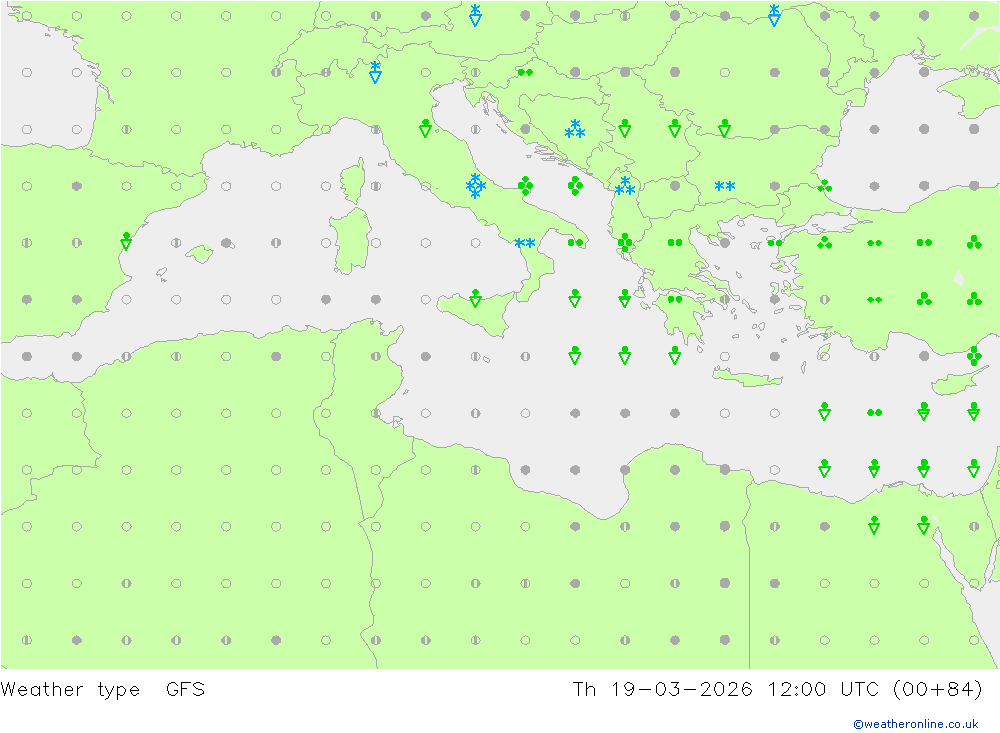Viewport: 1000px width, 733px height.
Task: Open the ©weatheronline.co.uk link
Action: tap(915, 724)
